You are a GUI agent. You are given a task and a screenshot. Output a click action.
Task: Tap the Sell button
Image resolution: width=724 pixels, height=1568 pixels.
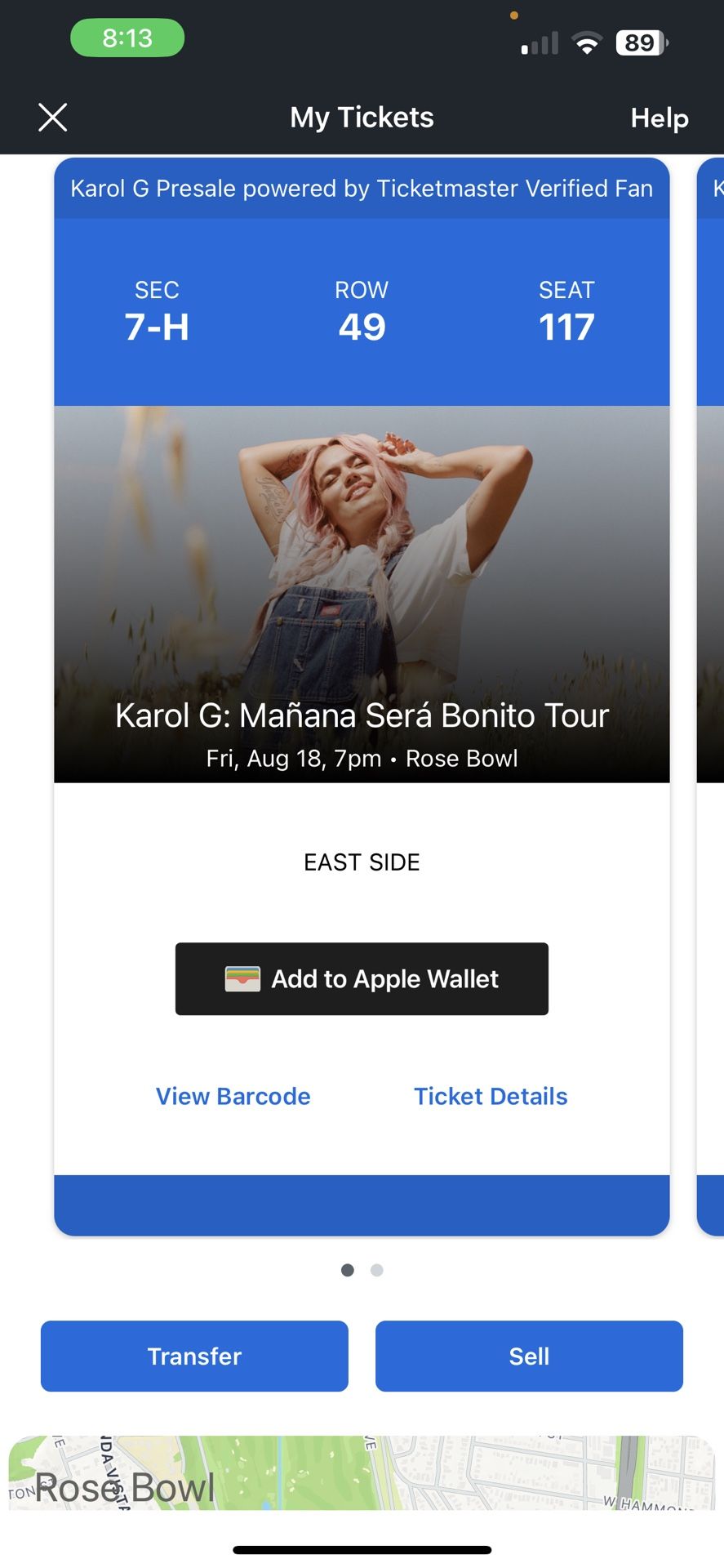click(x=529, y=1356)
